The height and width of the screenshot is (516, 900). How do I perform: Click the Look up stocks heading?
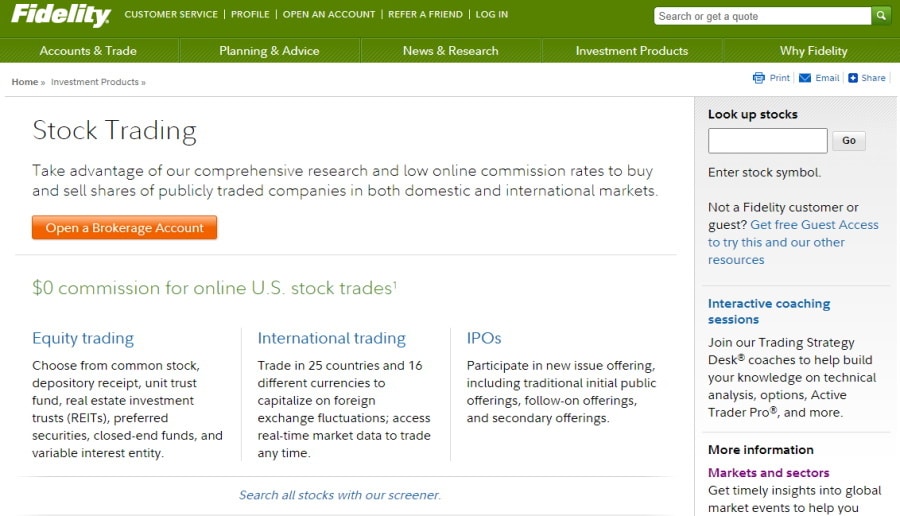click(x=752, y=114)
